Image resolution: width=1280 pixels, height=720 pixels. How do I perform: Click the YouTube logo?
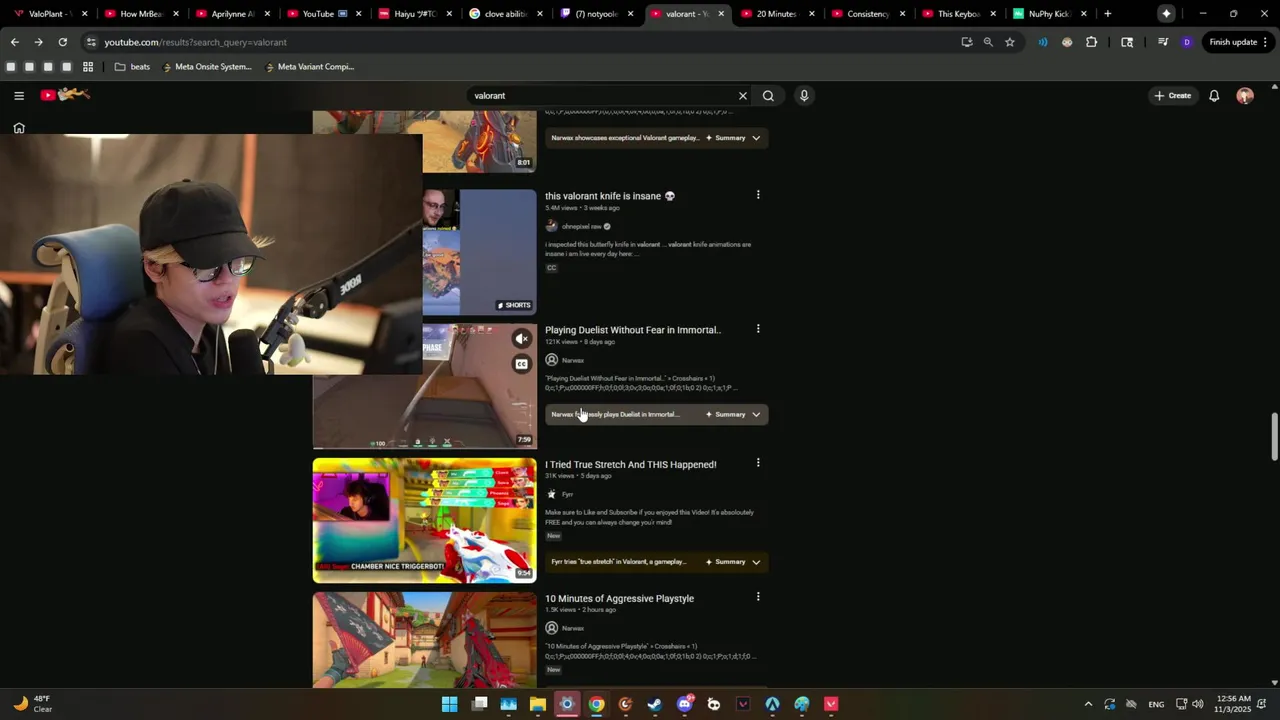click(65, 95)
